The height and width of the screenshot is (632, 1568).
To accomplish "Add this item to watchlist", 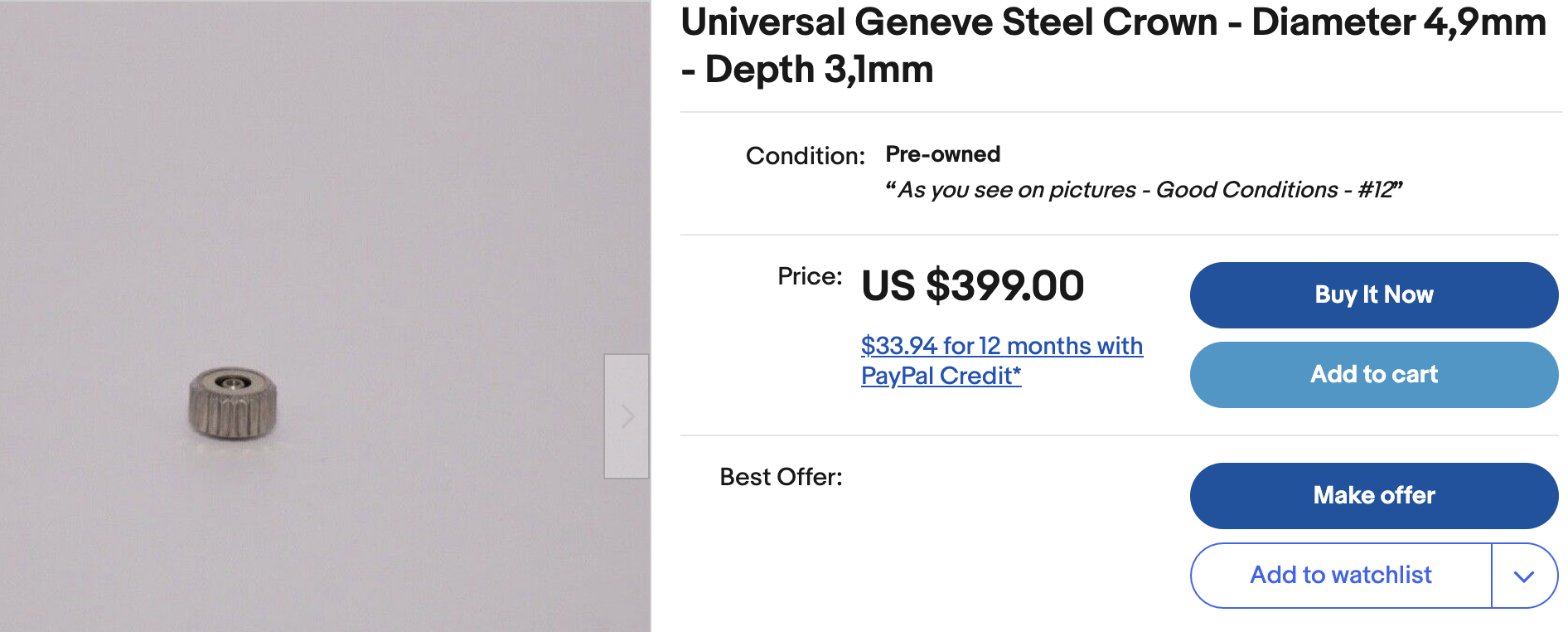I will coord(1340,576).
